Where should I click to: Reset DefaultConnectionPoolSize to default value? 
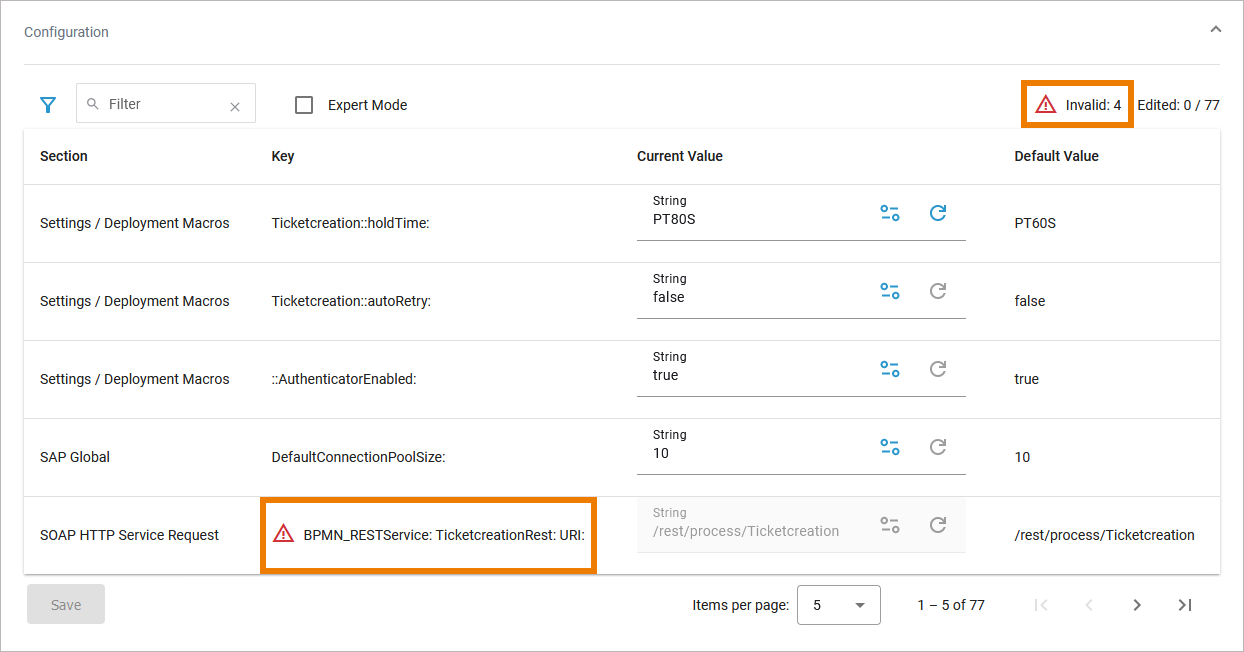[x=937, y=447]
